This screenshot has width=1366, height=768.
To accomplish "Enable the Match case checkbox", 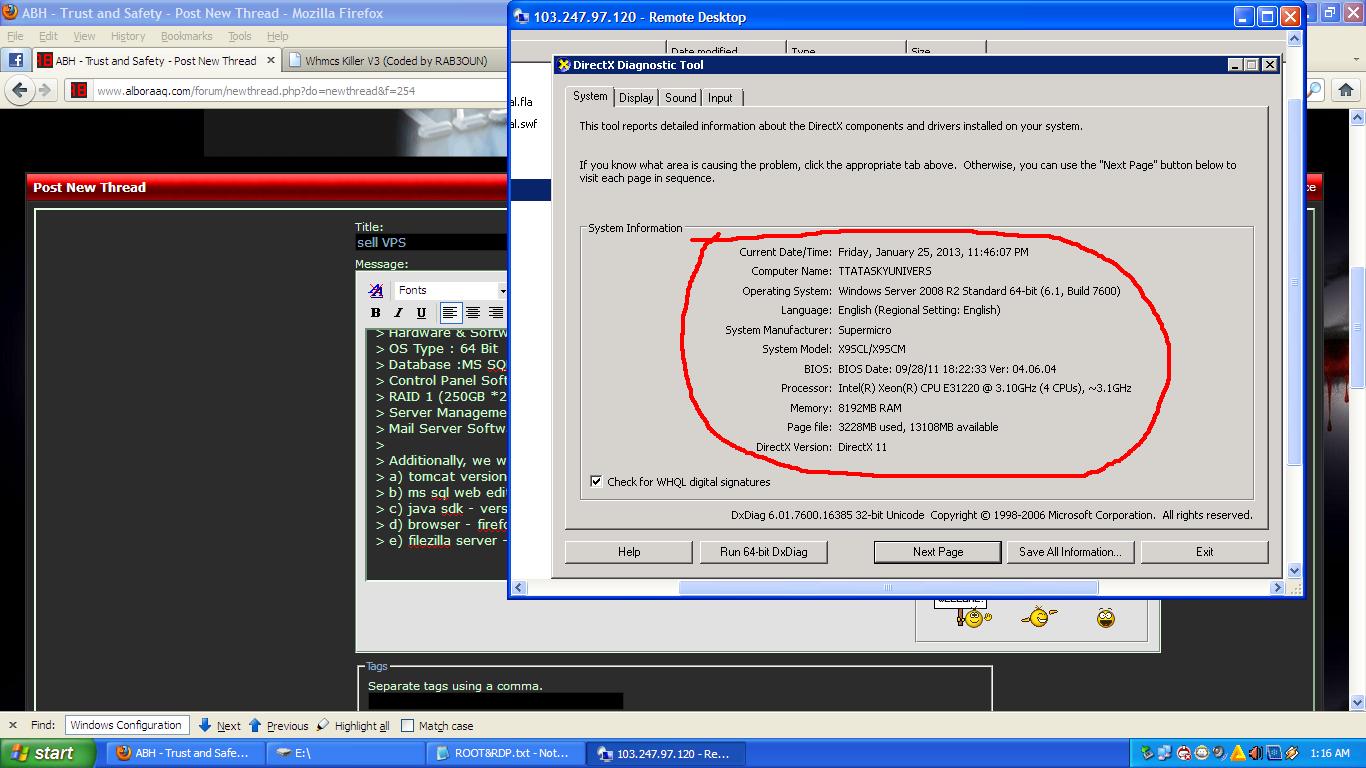I will [407, 726].
